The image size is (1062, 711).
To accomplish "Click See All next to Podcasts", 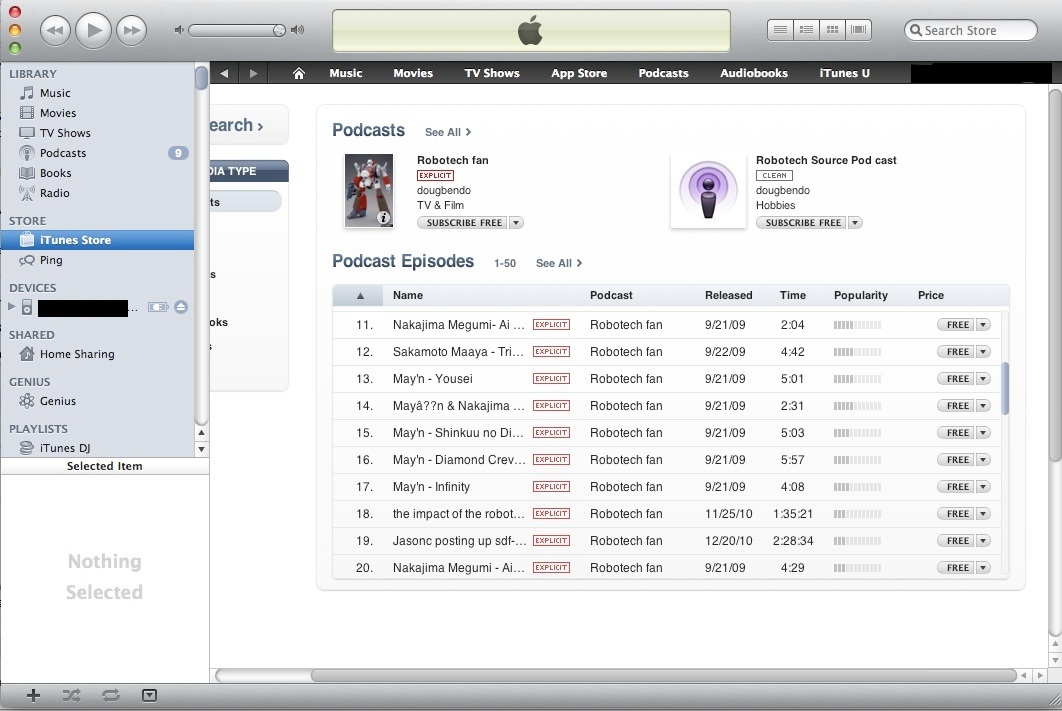I will coord(448,132).
